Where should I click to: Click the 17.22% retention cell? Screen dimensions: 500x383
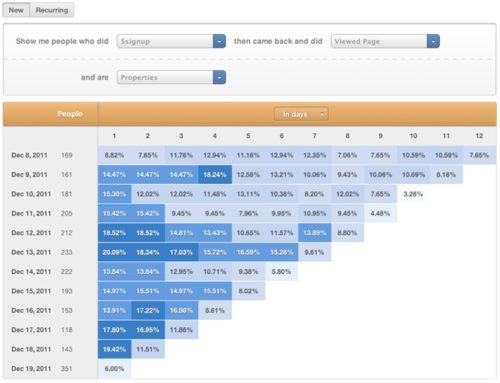148,311
